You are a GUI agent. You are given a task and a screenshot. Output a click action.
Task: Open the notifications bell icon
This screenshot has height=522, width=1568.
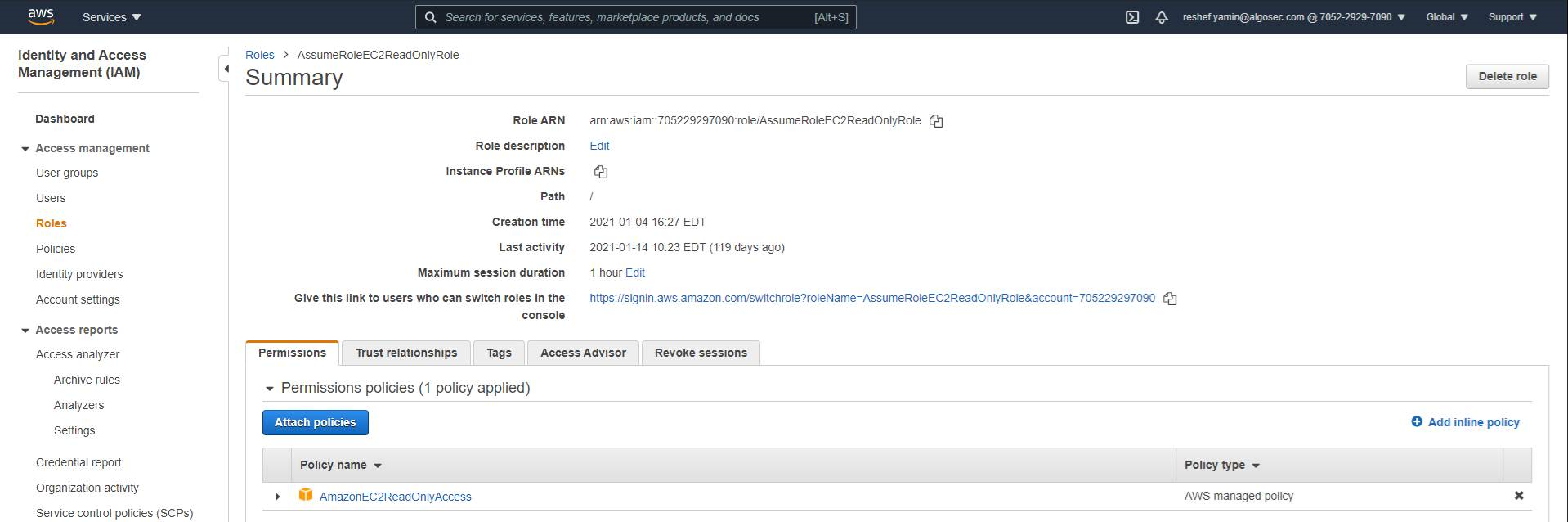pyautogui.click(x=1162, y=17)
